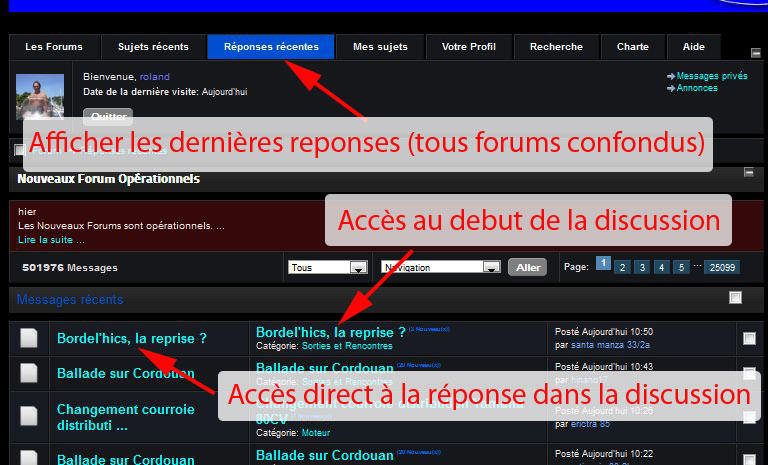Click roland's profile avatar picture
Screen dimensions: 768x465
[x=40, y=96]
